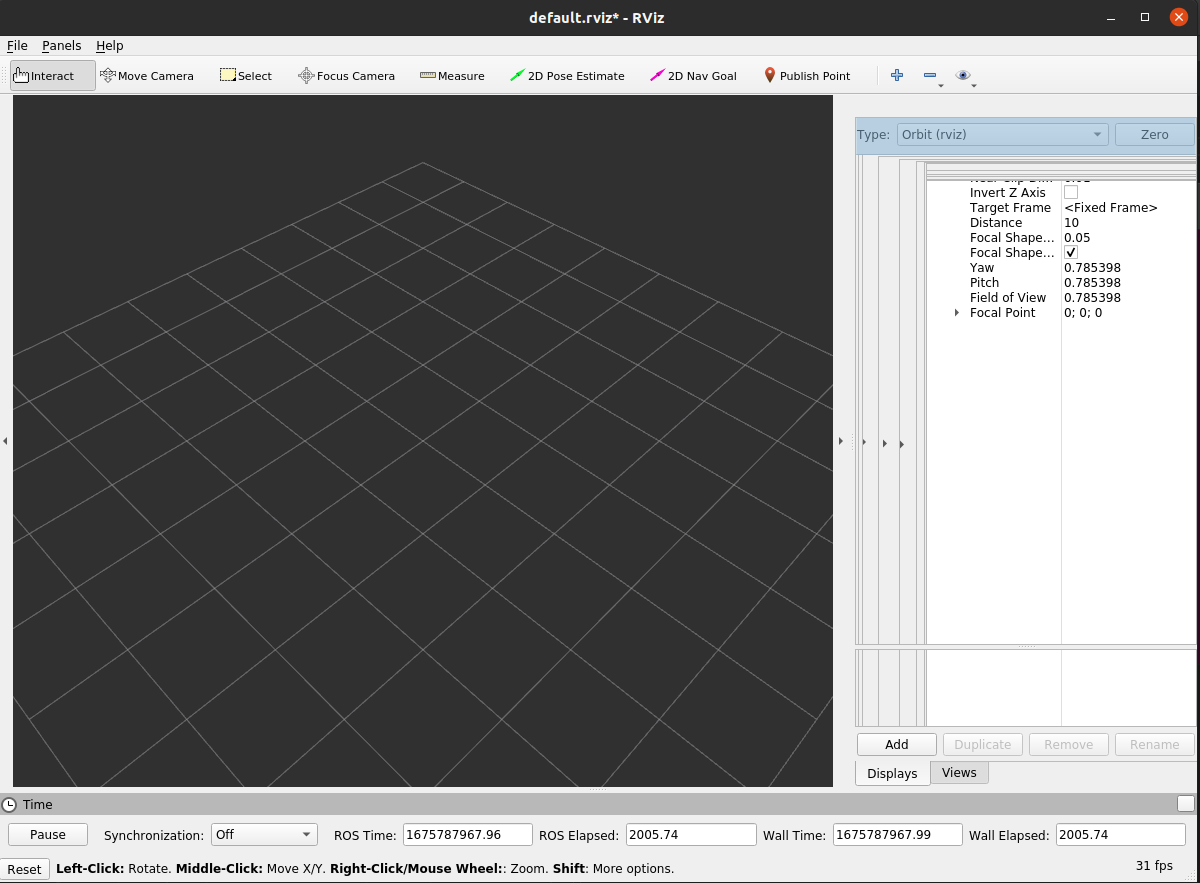Enable the Invert Z Axis checkbox

pos(1071,192)
